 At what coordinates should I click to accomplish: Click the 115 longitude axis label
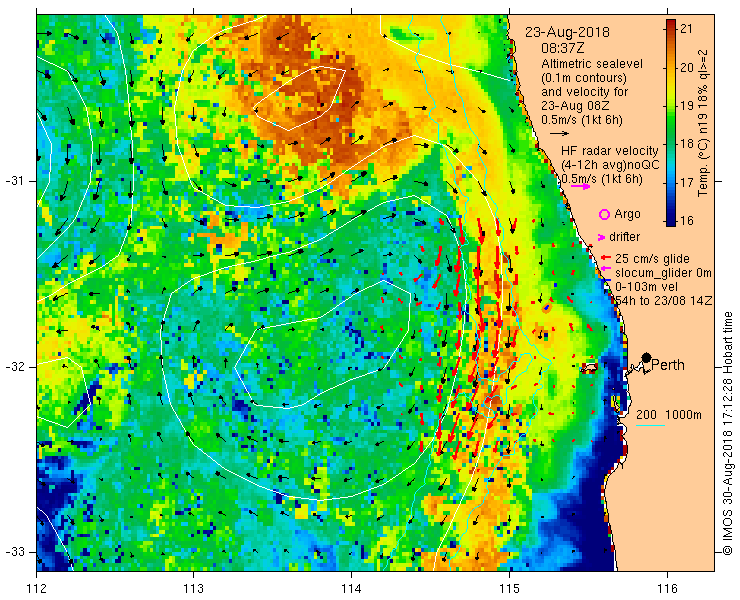coord(509,589)
